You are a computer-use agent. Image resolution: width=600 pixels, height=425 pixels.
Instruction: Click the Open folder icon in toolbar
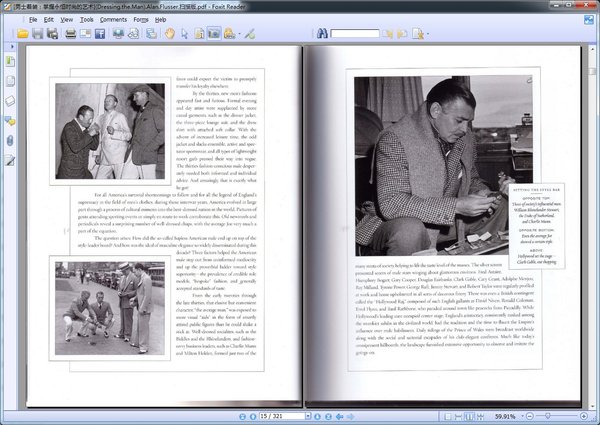pyautogui.click(x=22, y=33)
